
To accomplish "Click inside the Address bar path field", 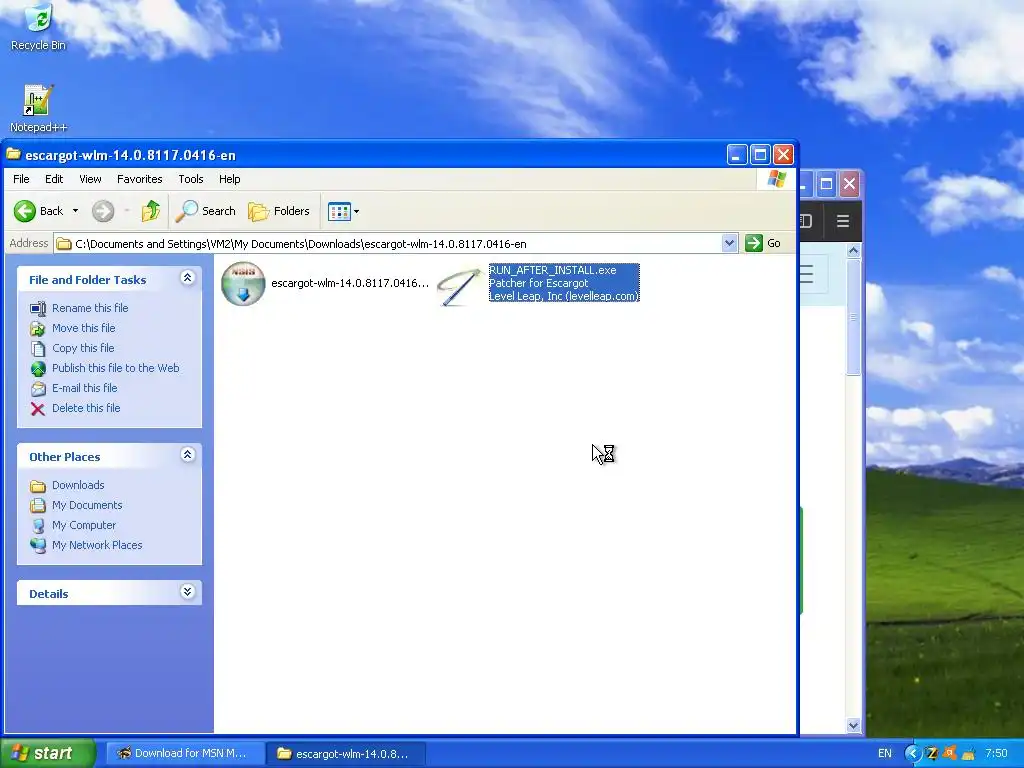I will 389,244.
